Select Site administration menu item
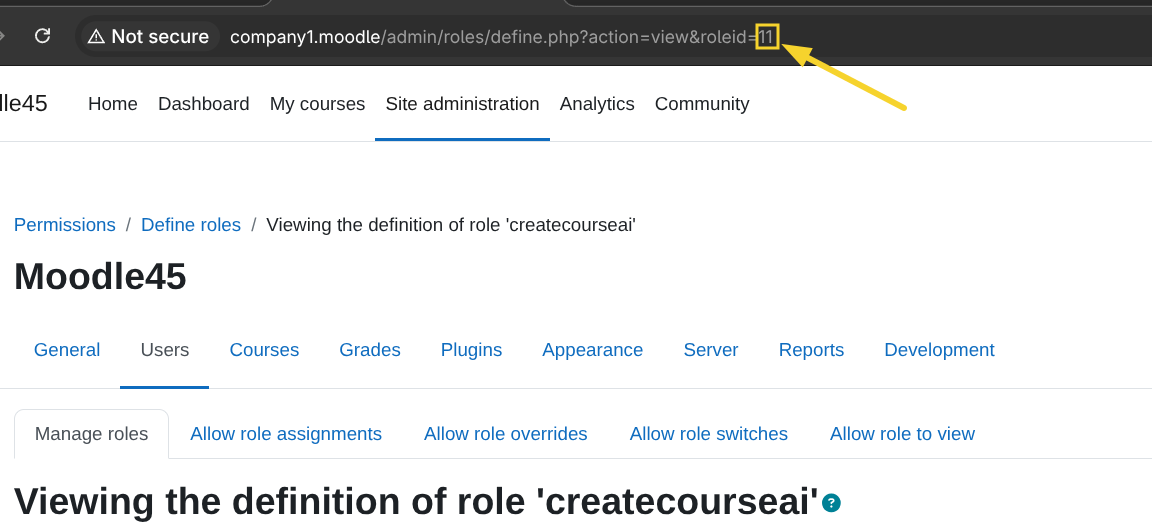The width and height of the screenshot is (1152, 523). [462, 104]
